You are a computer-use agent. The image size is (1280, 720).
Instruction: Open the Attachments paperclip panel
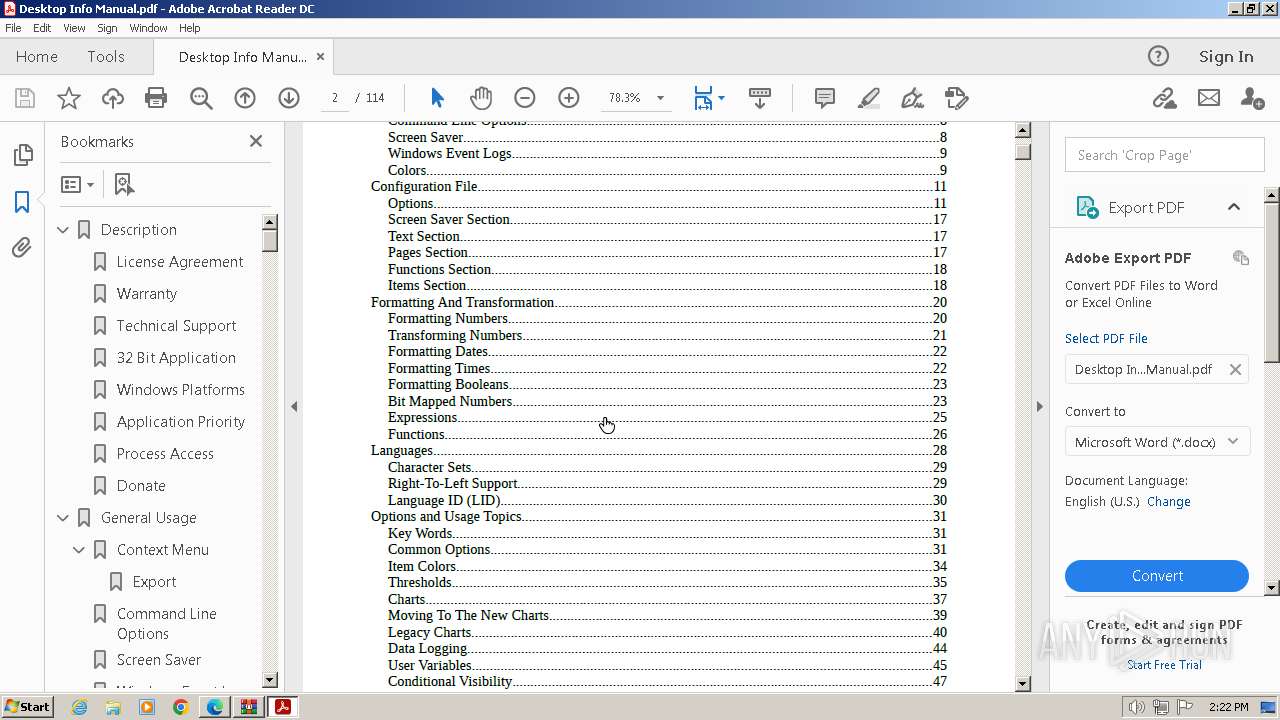click(22, 247)
